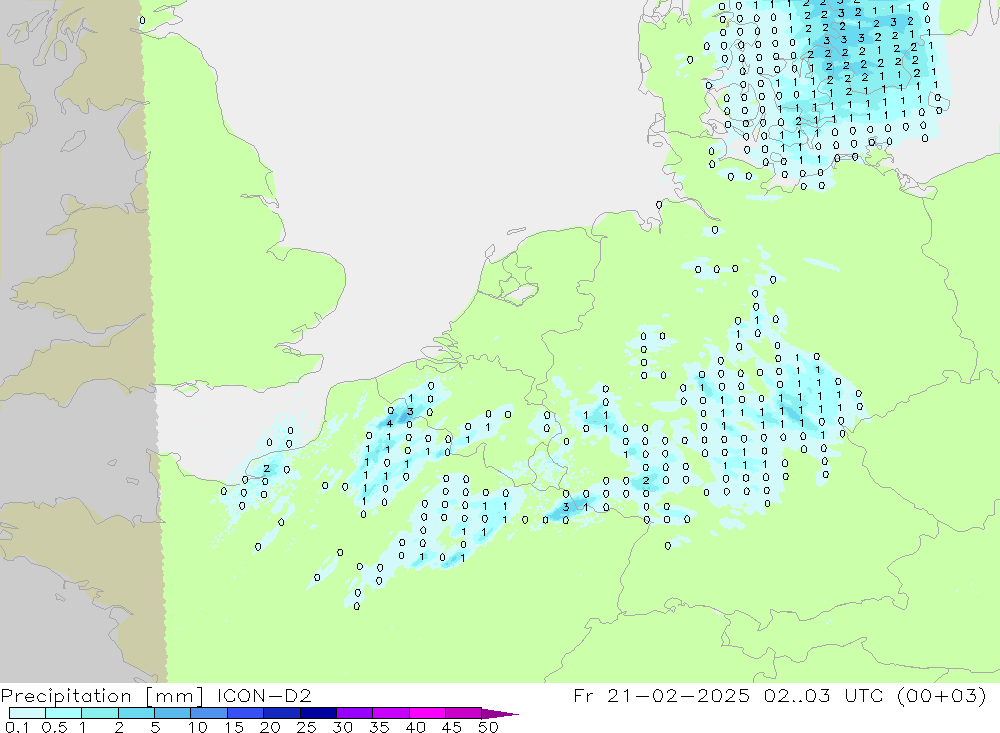The width and height of the screenshot is (1000, 733).
Task: Choose the 20–25 mm legend color swatch
Action: (281, 713)
